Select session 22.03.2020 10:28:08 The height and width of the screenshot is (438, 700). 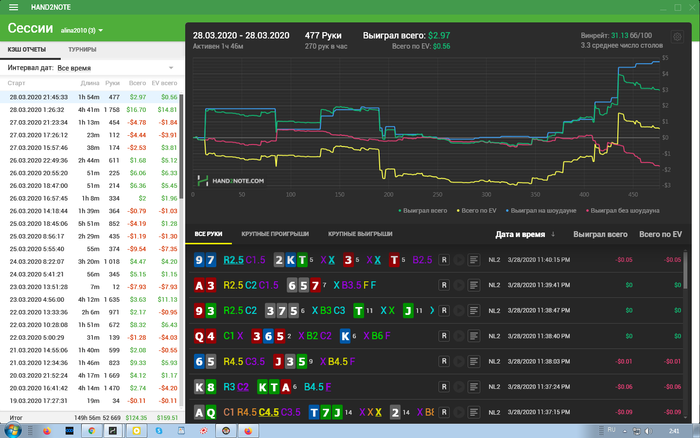[x=89, y=325]
